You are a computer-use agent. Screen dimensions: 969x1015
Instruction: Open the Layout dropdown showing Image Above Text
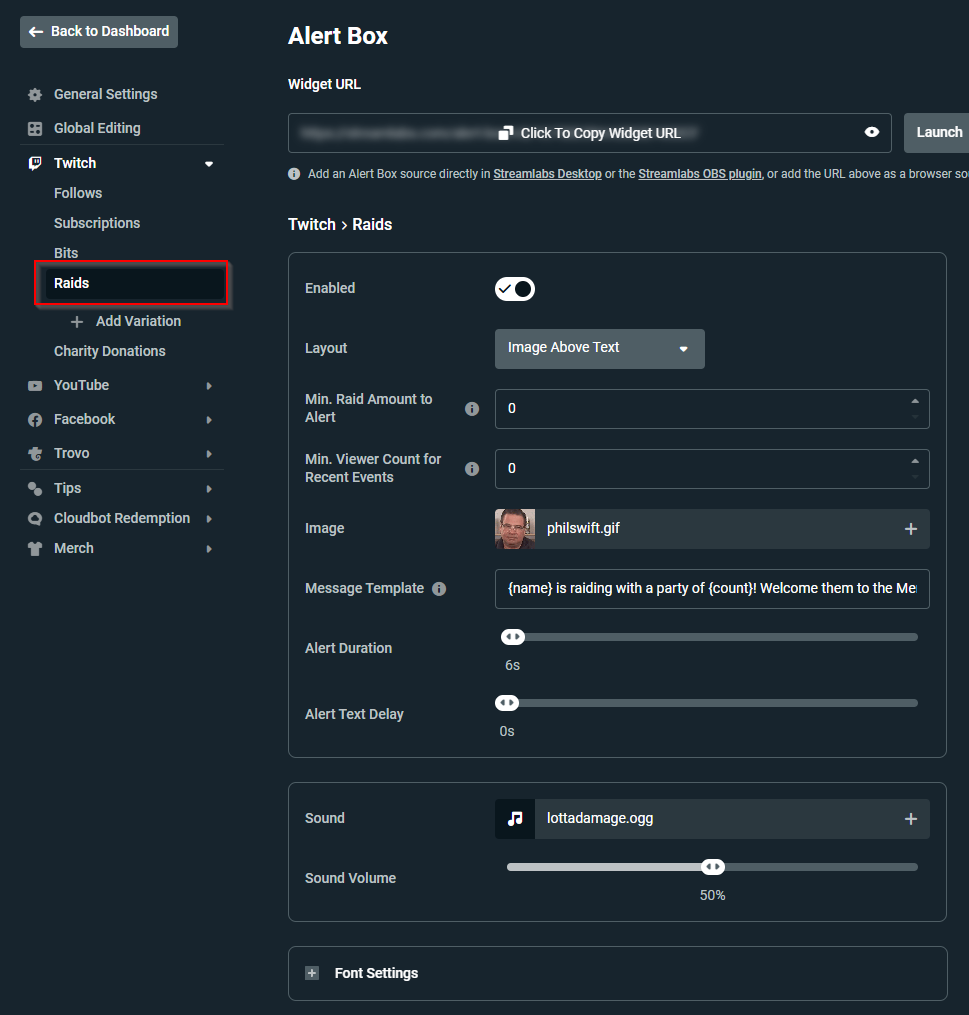point(599,348)
